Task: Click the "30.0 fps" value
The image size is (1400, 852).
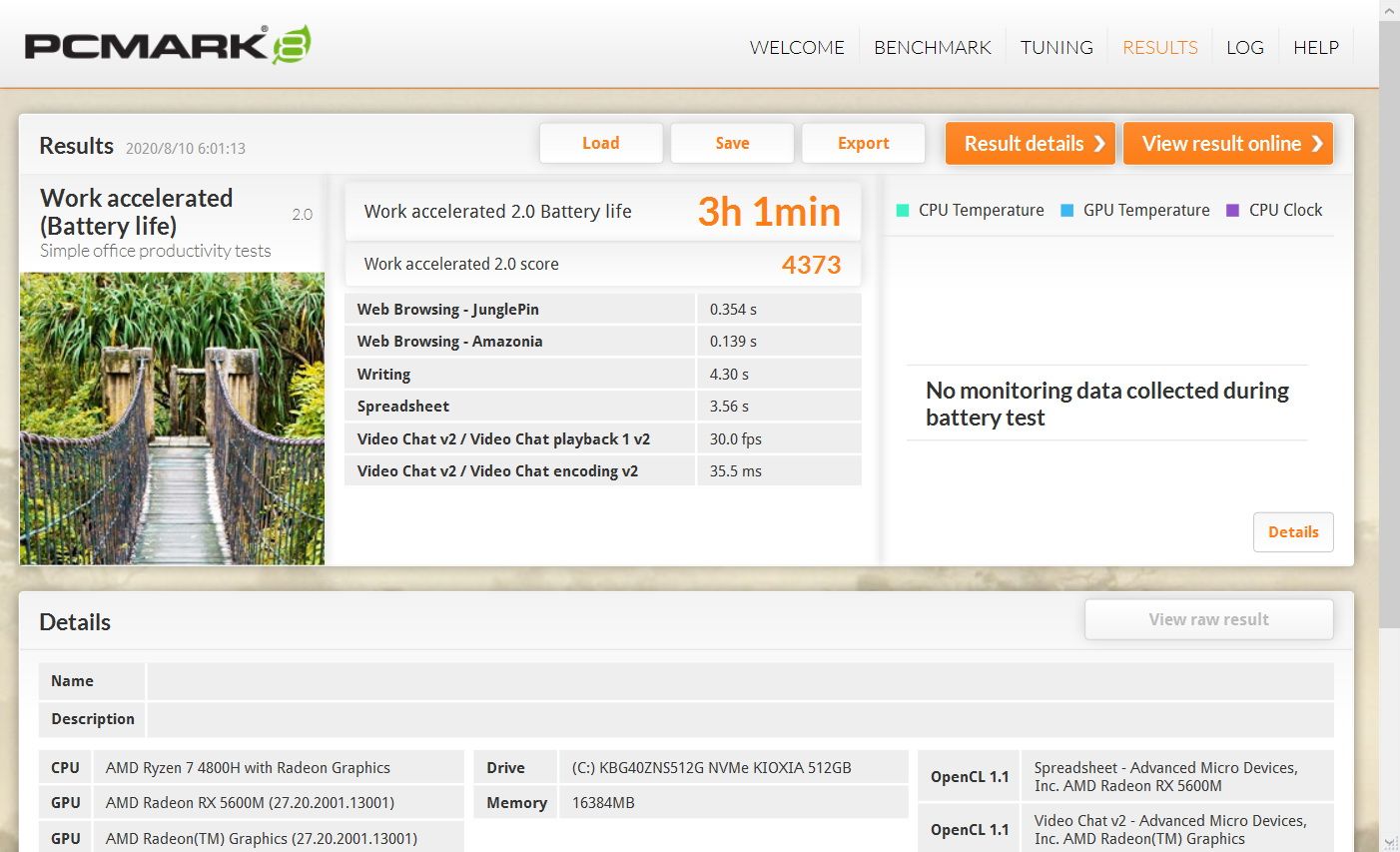Action: point(736,439)
